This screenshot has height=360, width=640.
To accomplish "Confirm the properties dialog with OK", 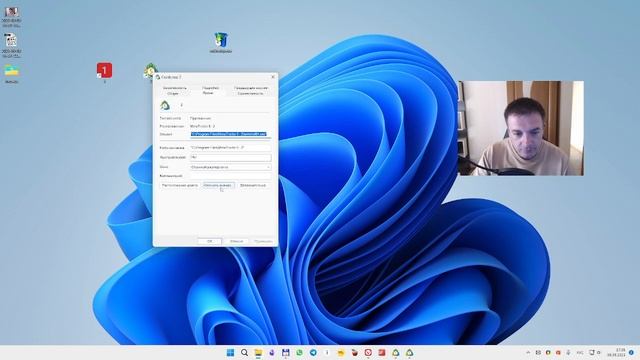I will click(209, 241).
